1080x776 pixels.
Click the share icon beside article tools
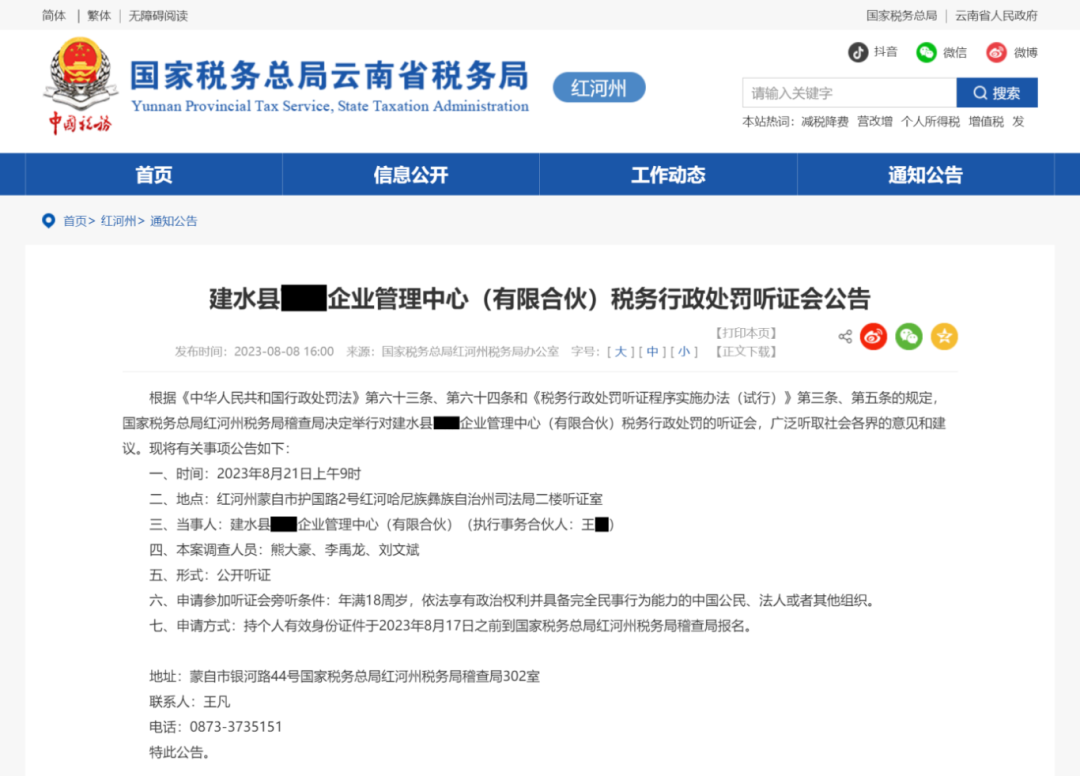(x=845, y=337)
